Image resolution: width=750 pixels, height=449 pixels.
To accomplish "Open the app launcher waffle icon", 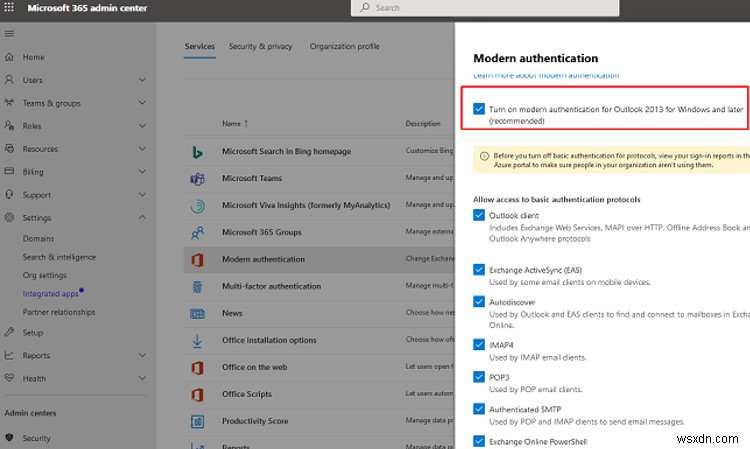I will (9, 8).
